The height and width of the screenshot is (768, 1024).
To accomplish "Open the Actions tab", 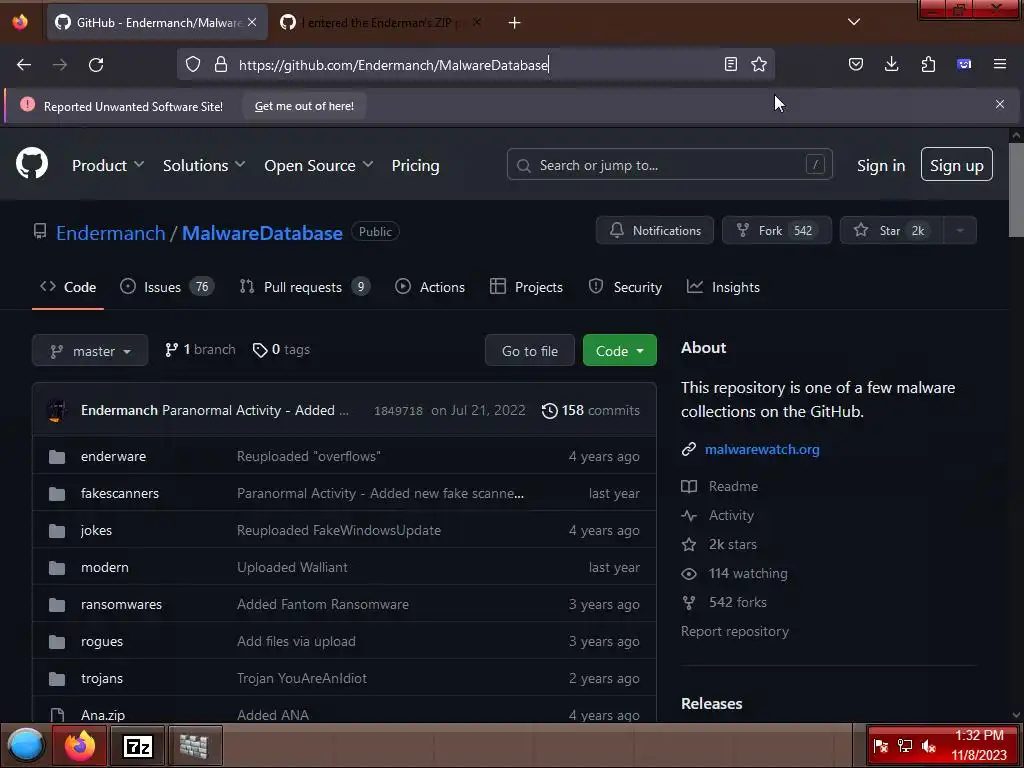I will pyautogui.click(x=430, y=287).
